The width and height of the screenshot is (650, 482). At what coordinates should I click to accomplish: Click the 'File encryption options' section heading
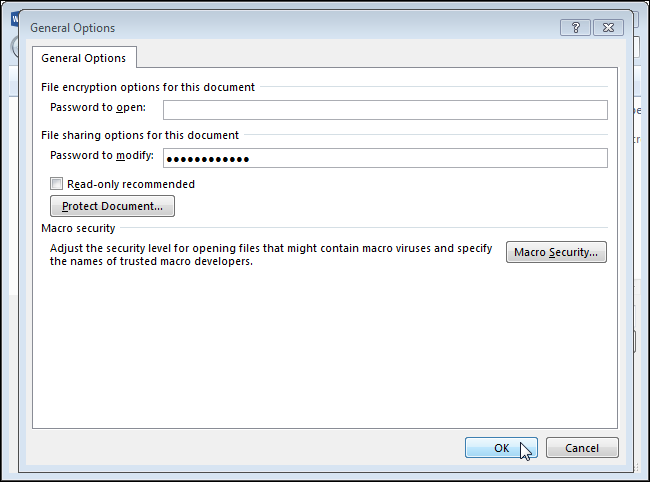tap(148, 87)
